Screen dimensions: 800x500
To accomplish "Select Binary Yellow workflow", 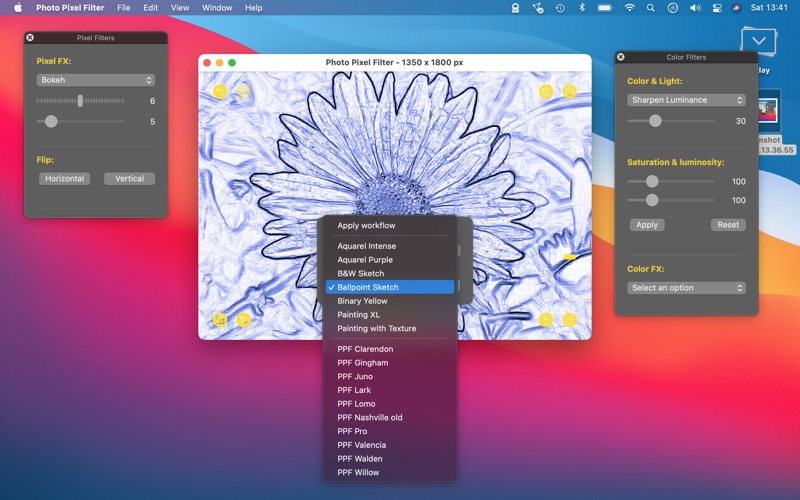I will tap(390, 301).
